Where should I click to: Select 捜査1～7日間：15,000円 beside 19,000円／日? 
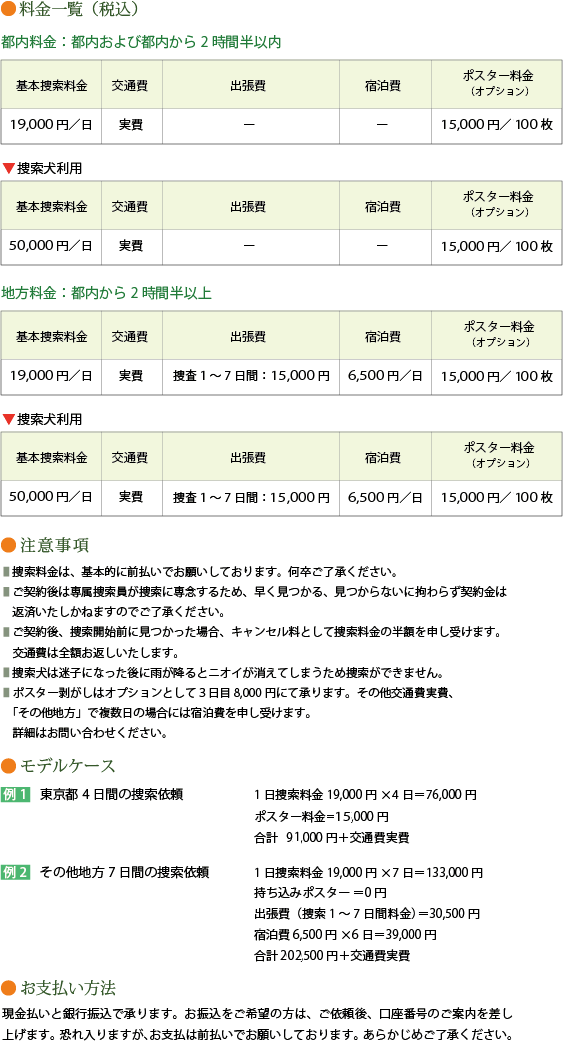pos(251,376)
